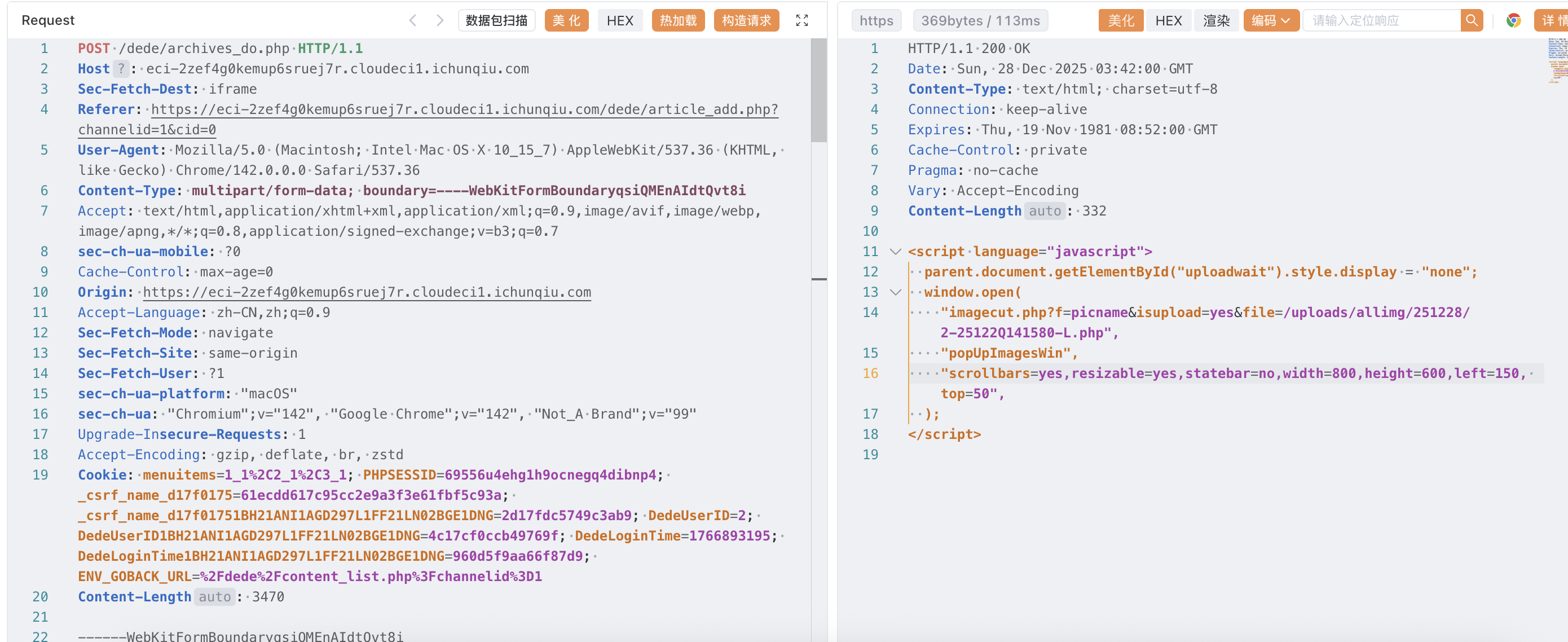Click the 构造请求 build request button
The width and height of the screenshot is (1568, 642).
click(746, 21)
